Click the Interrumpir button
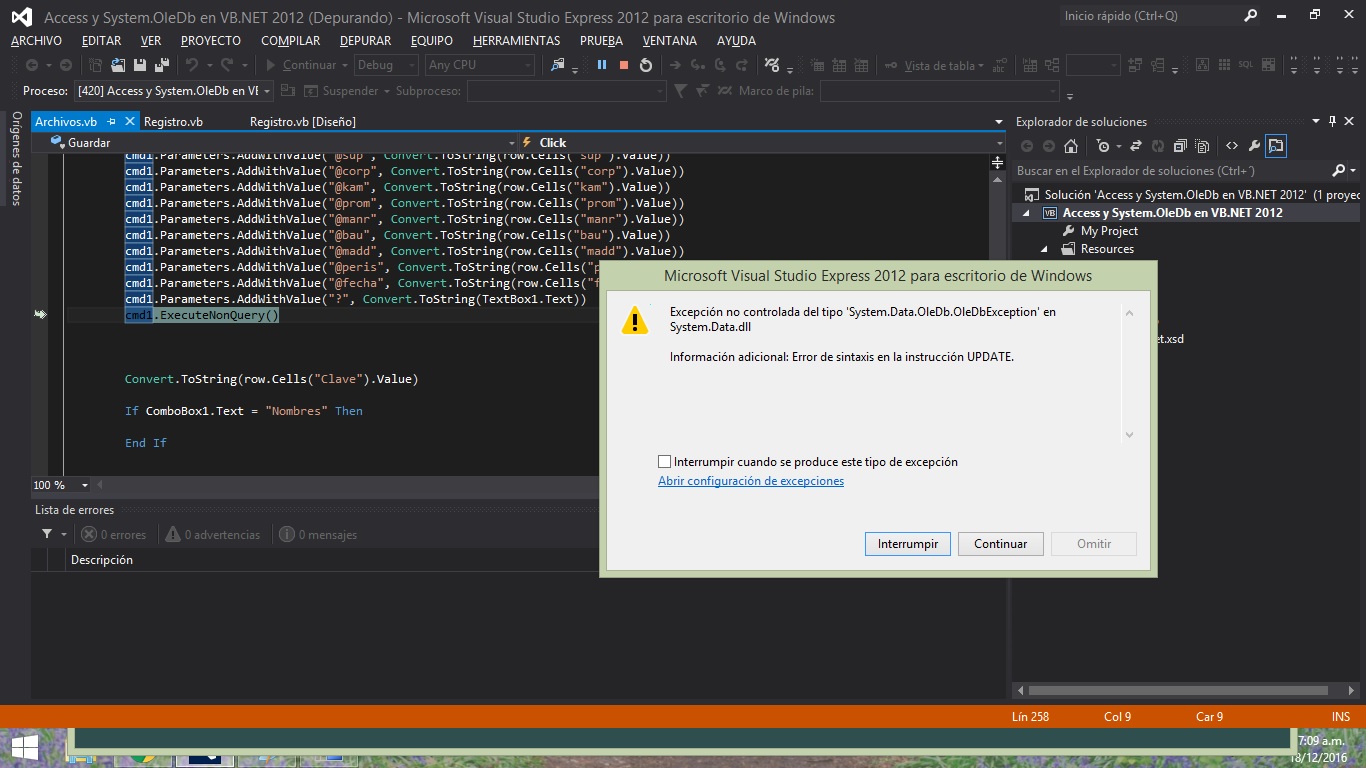The width and height of the screenshot is (1366, 768). tap(908, 544)
